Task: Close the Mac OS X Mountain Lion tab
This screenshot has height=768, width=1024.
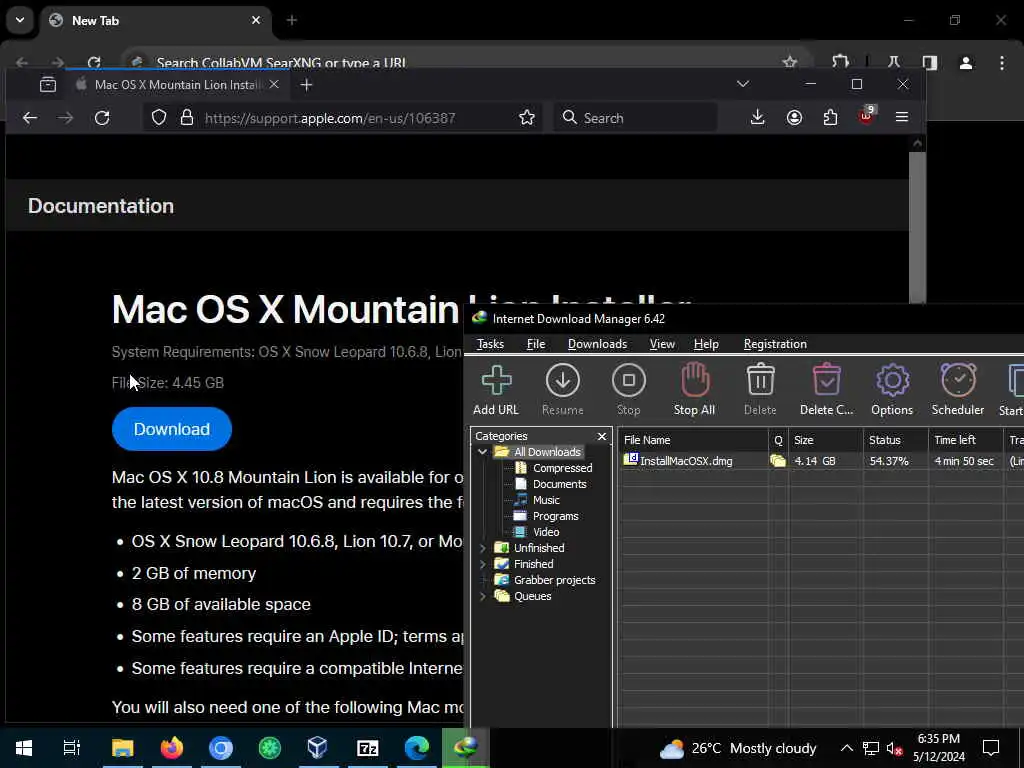Action: (274, 85)
